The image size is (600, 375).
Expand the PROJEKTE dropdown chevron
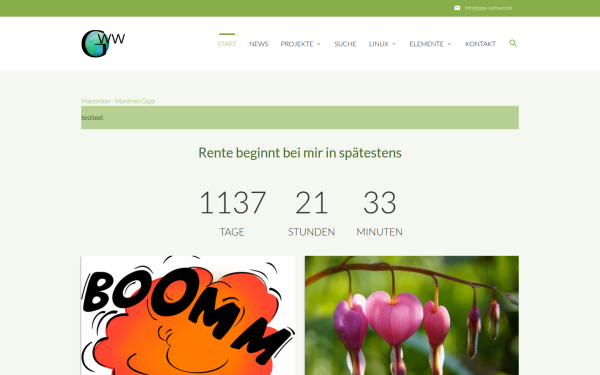click(x=318, y=44)
